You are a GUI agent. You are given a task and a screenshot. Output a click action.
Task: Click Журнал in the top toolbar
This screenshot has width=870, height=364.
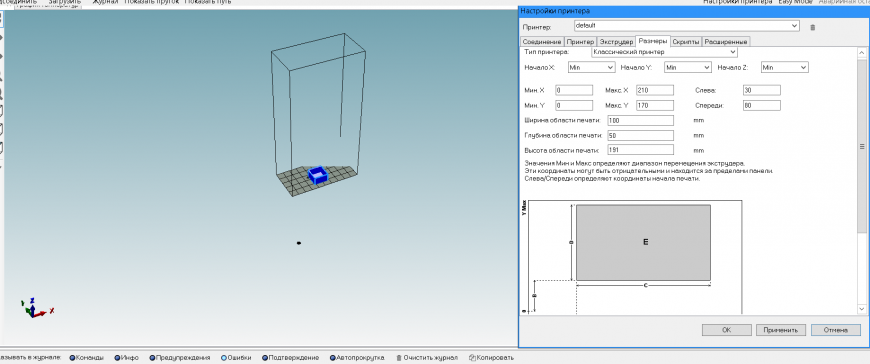[x=105, y=2]
